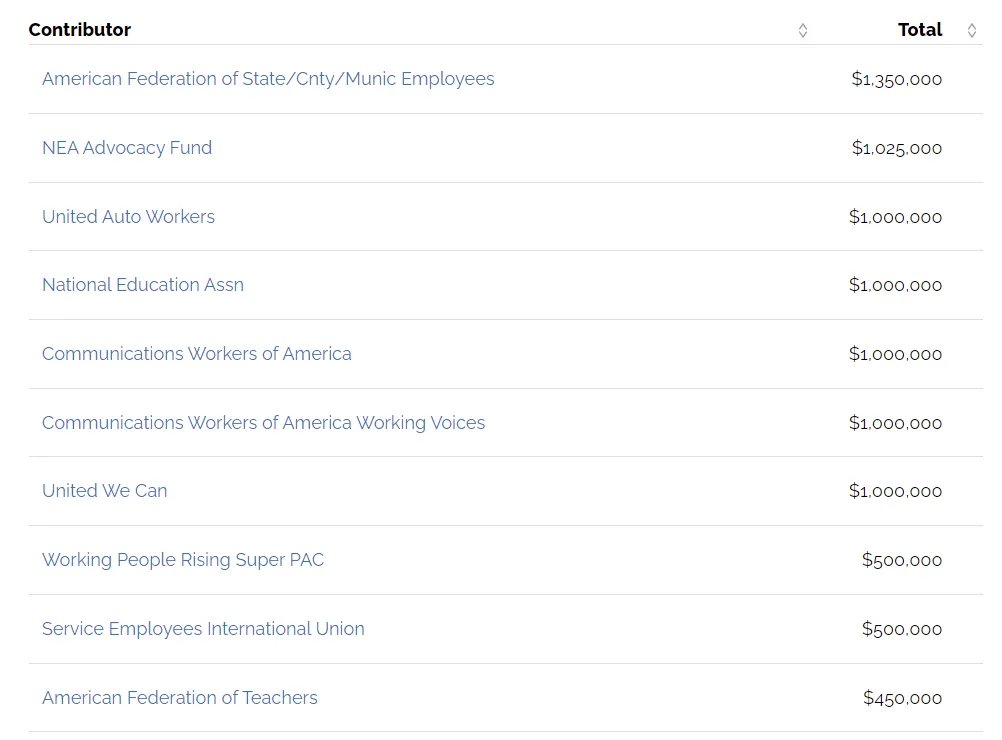Open the National Education Assn link
Image resolution: width=1002 pixels, height=740 pixels.
coord(143,285)
